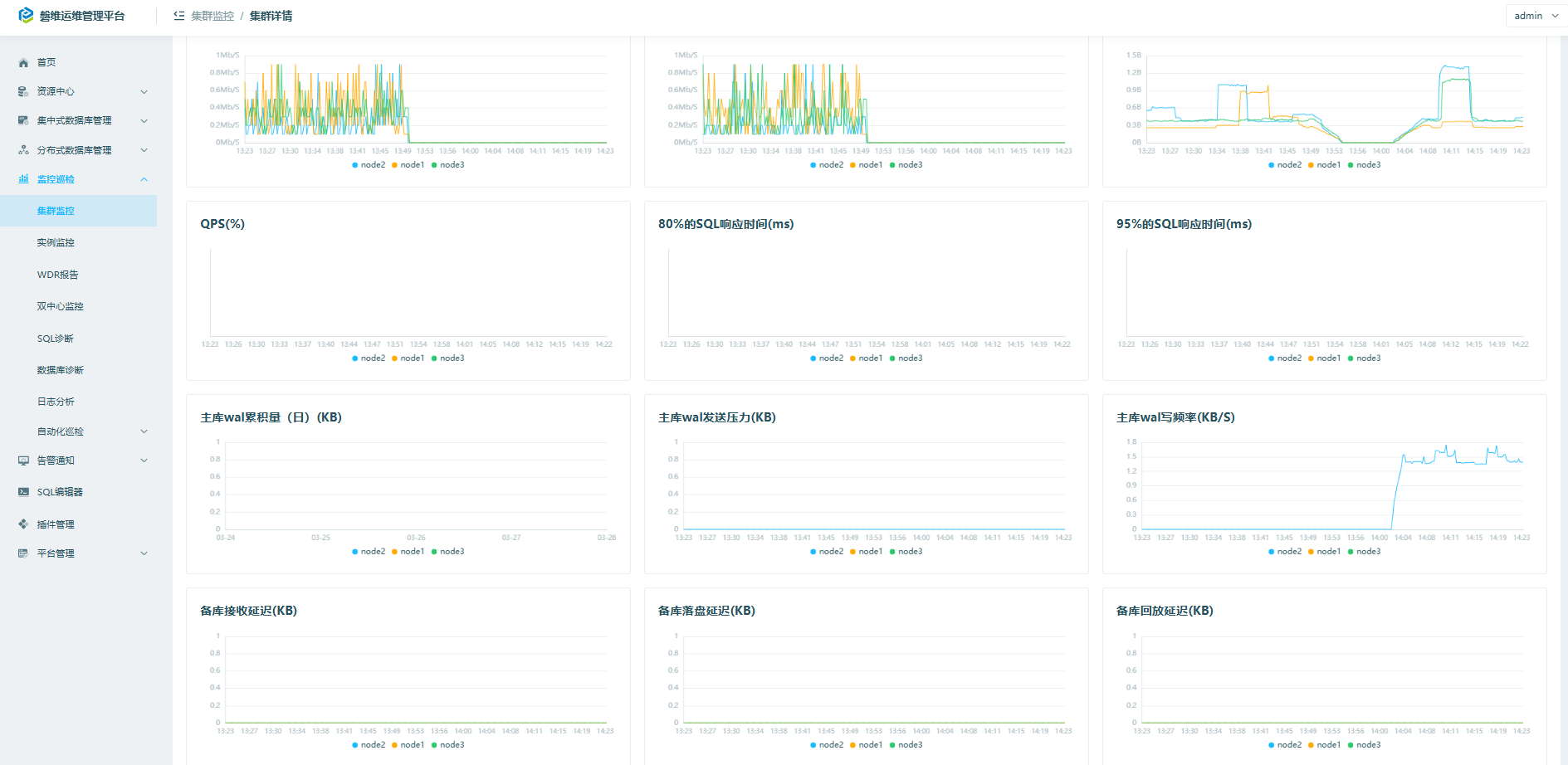Click the QPS(%) chart title
The image size is (1568, 765).
coord(222,224)
